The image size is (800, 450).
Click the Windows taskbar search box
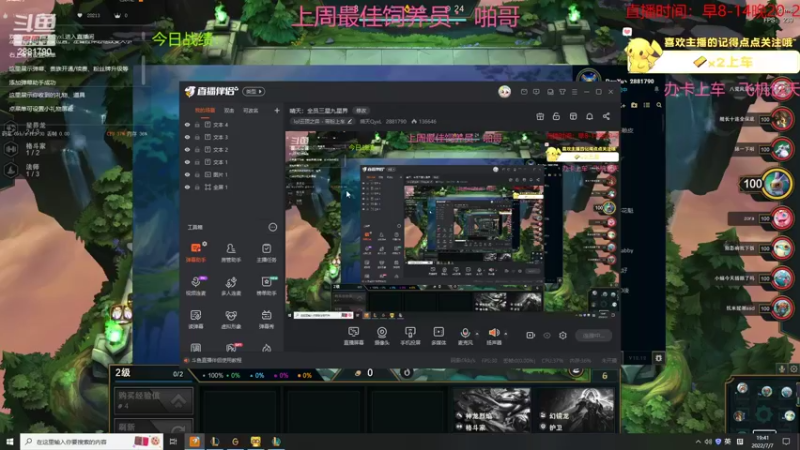click(x=91, y=441)
